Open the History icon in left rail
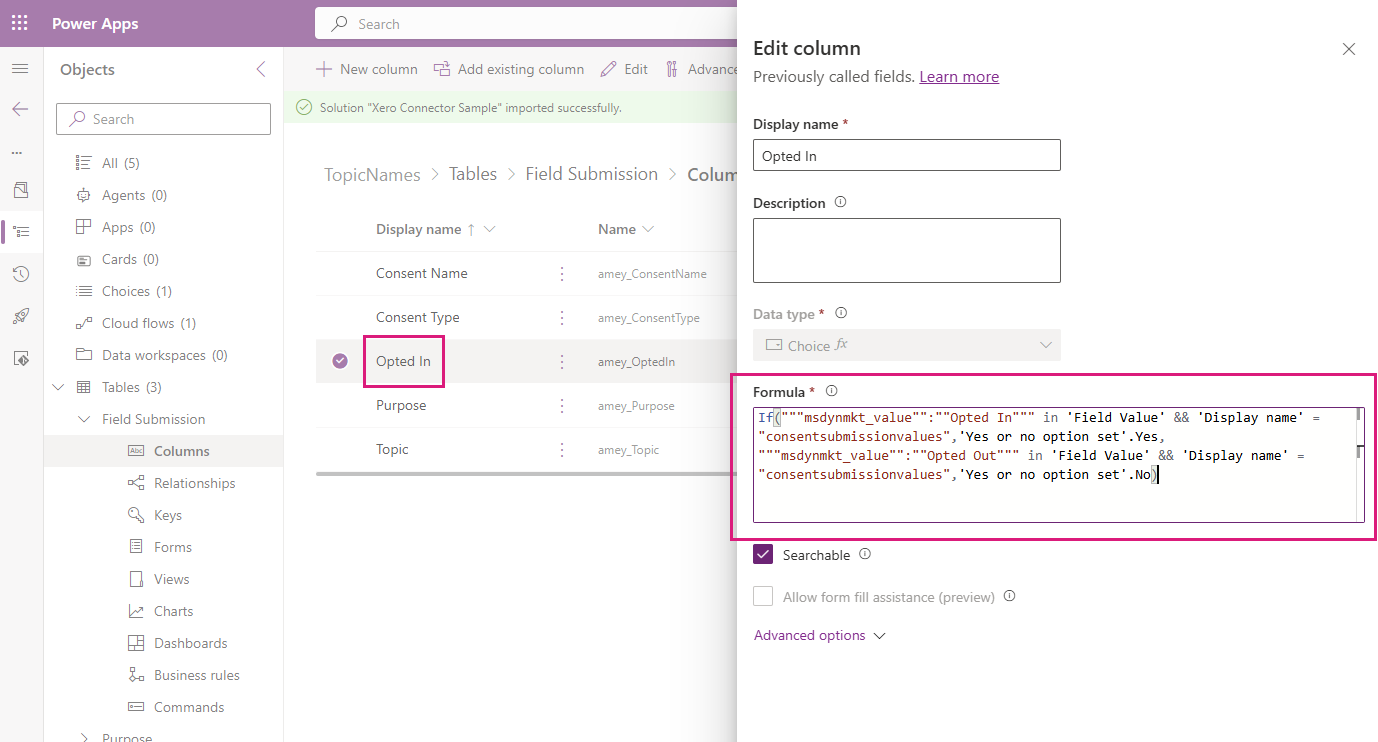The width and height of the screenshot is (1378, 742). pyautogui.click(x=21, y=274)
